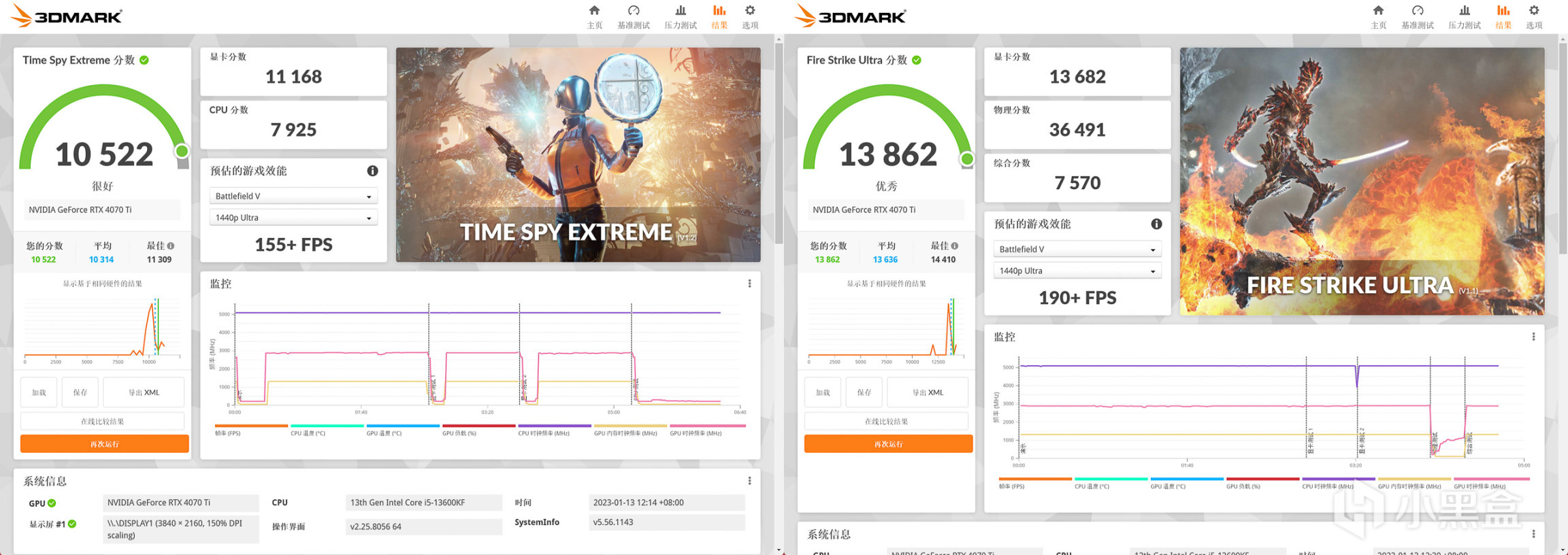Viewport: 1568px width, 555px height.
Task: Click green check beside GPU in 系统信息
Action: [x=52, y=503]
